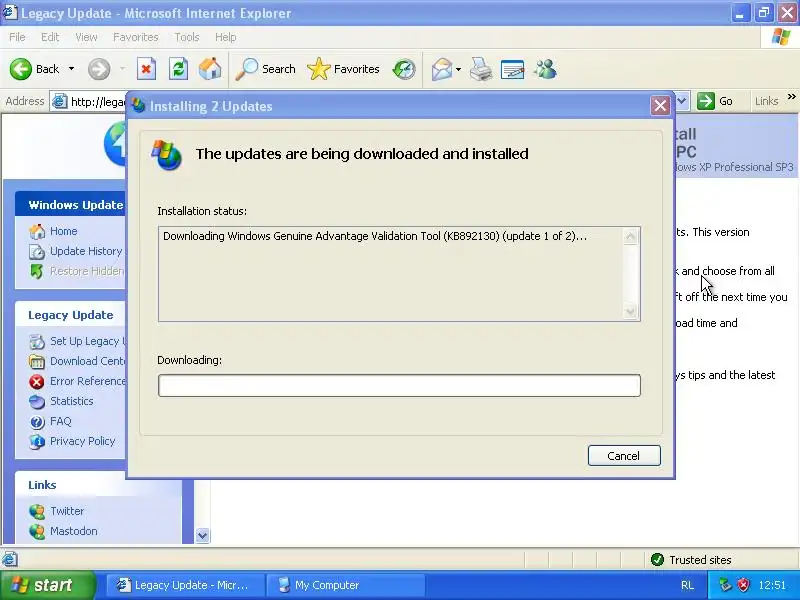
Task: Click the Update History sidebar icon
Action: tap(37, 252)
